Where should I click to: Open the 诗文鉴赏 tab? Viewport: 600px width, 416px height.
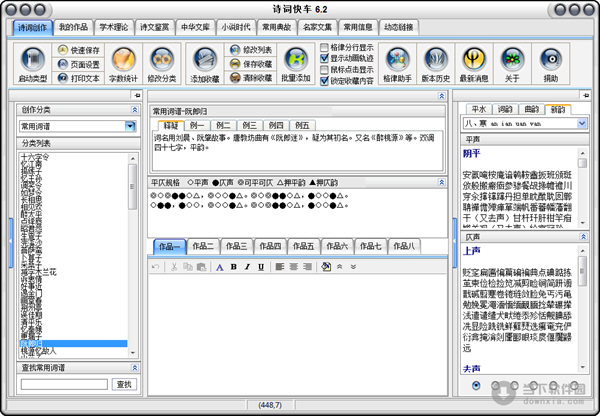[155, 27]
